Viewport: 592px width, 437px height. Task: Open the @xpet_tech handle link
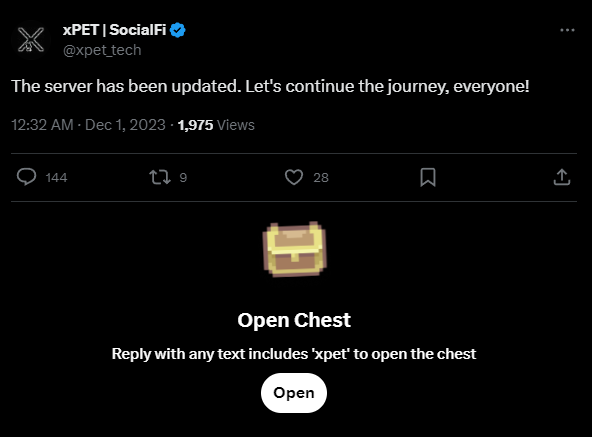point(102,50)
